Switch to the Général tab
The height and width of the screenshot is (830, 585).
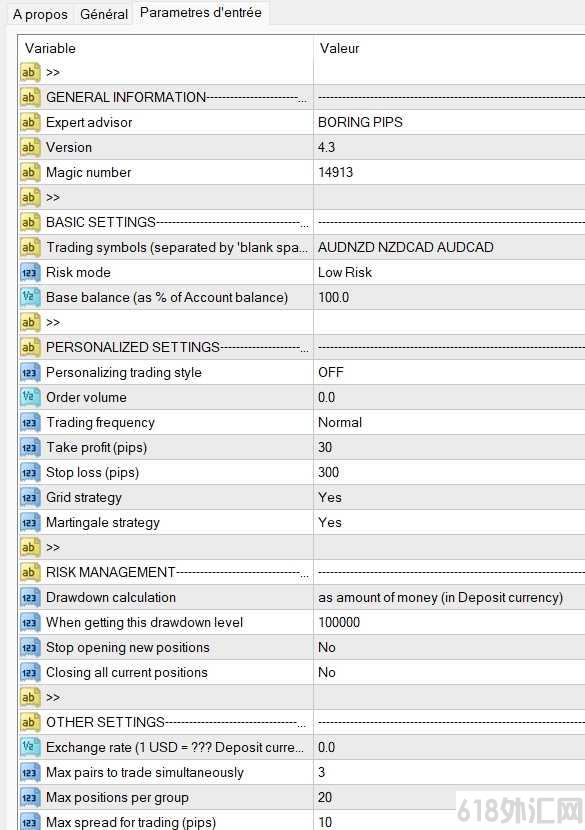(104, 14)
